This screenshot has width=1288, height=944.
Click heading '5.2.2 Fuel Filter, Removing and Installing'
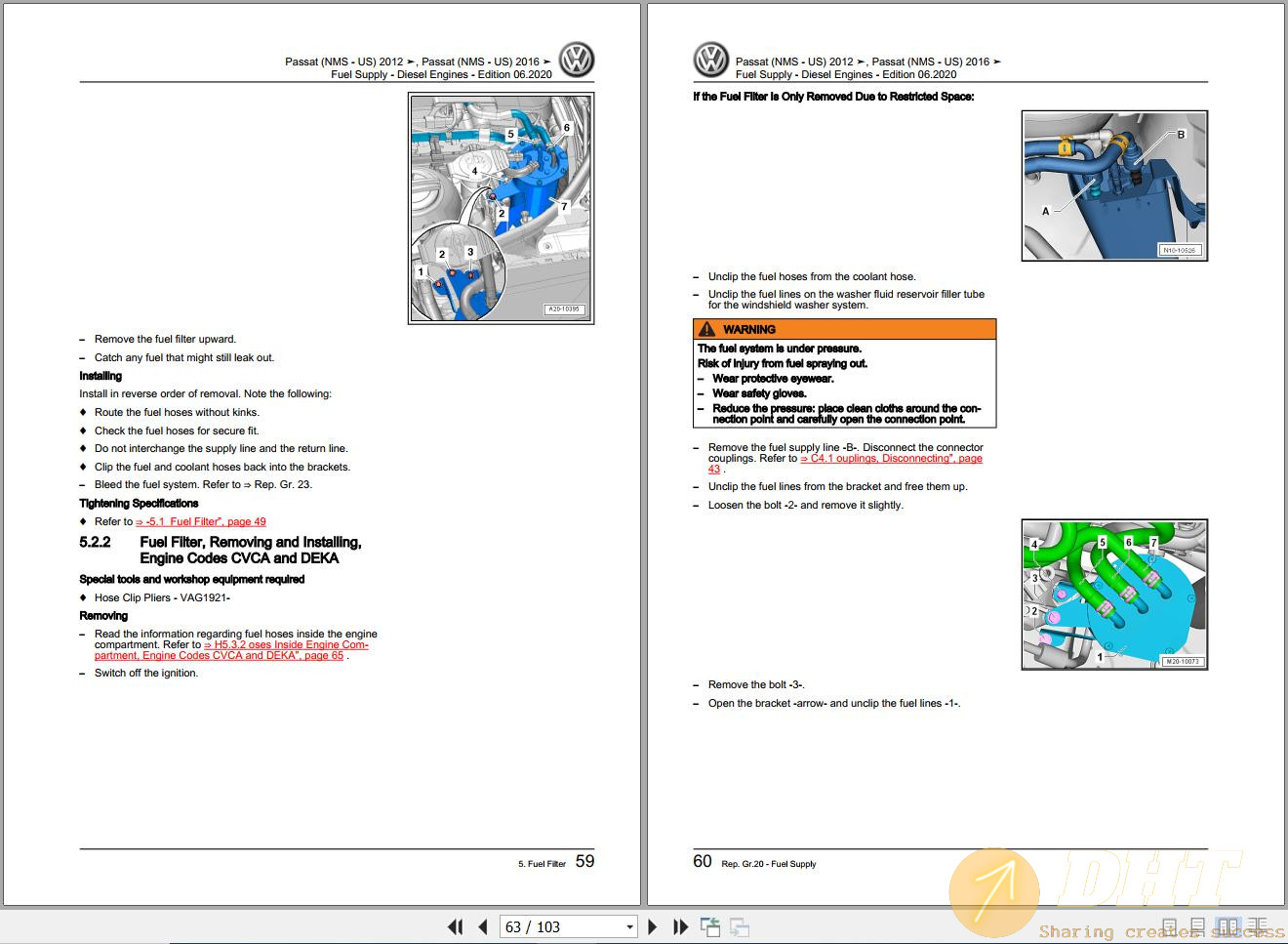pos(221,550)
